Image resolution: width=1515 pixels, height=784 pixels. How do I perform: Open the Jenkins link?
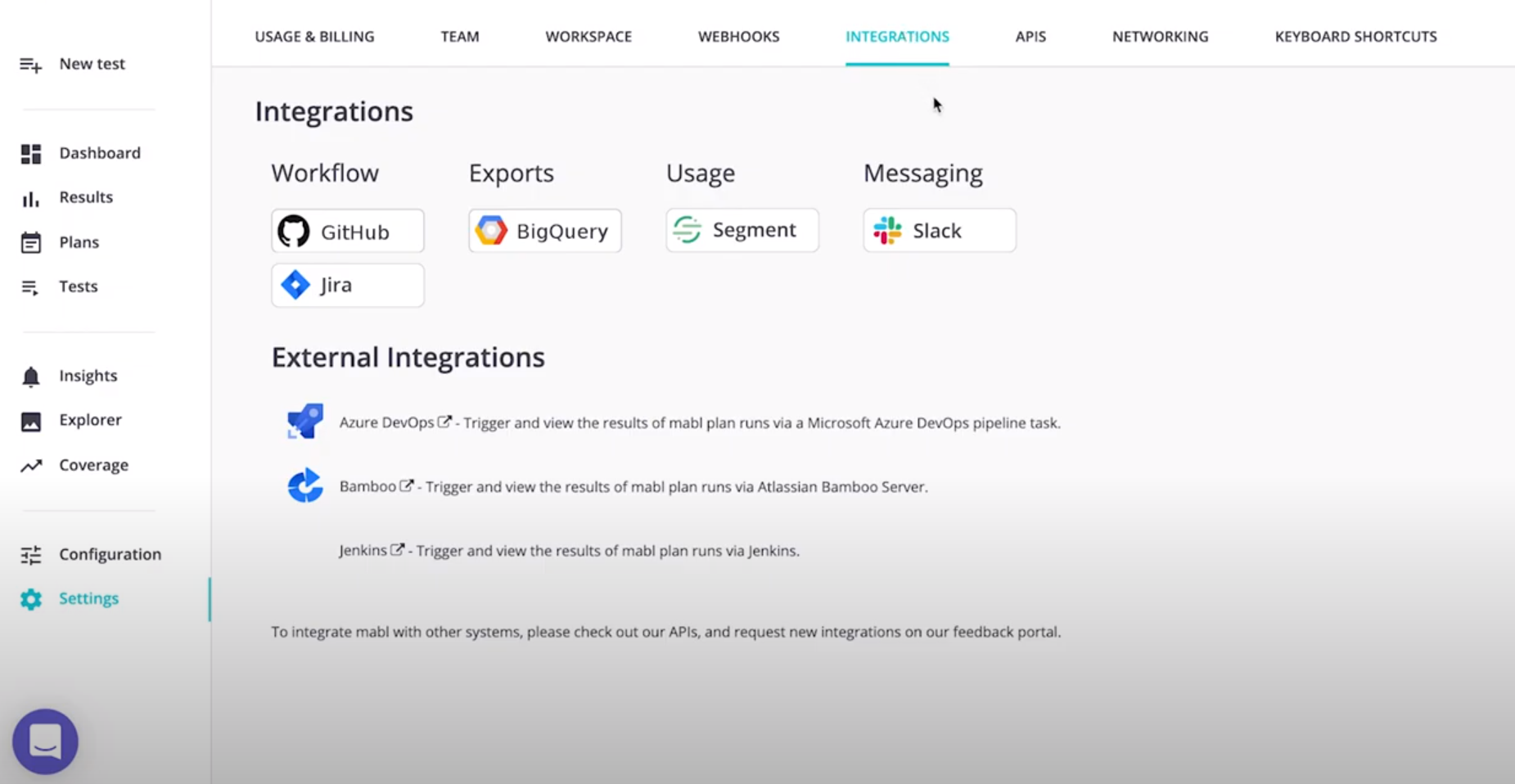363,550
